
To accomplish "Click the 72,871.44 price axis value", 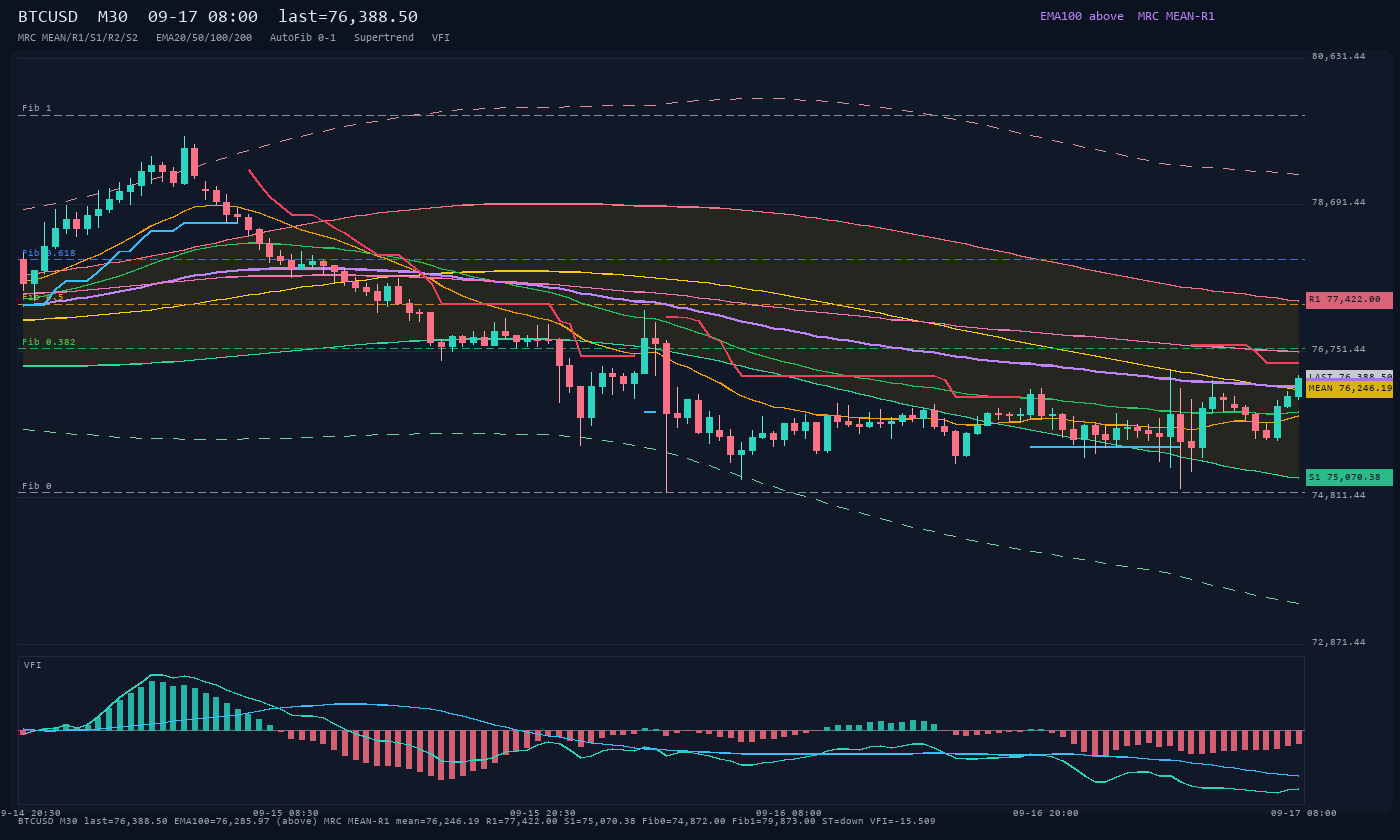I will [1338, 642].
